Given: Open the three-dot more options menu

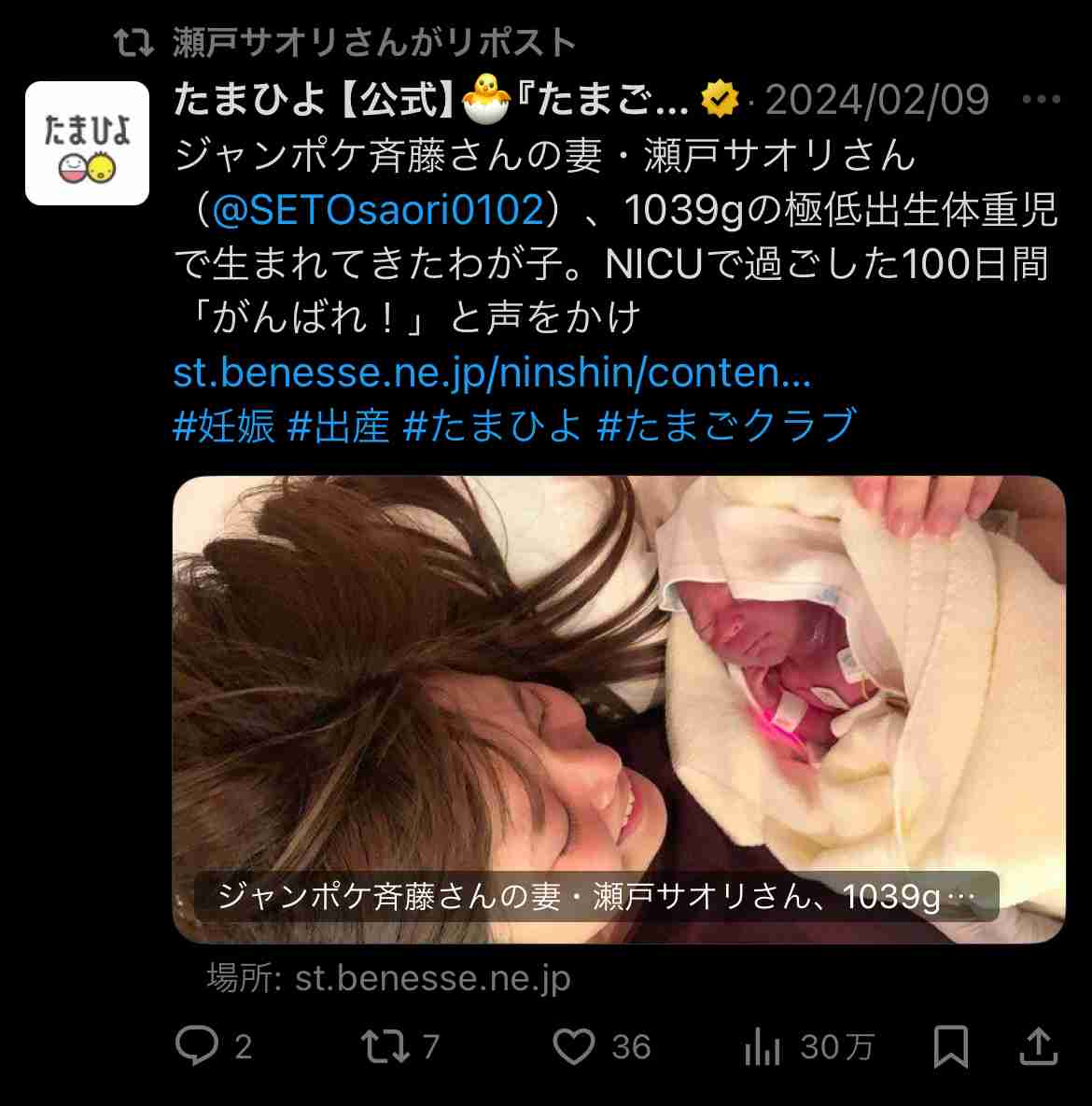Looking at the screenshot, I should coord(1042,100).
